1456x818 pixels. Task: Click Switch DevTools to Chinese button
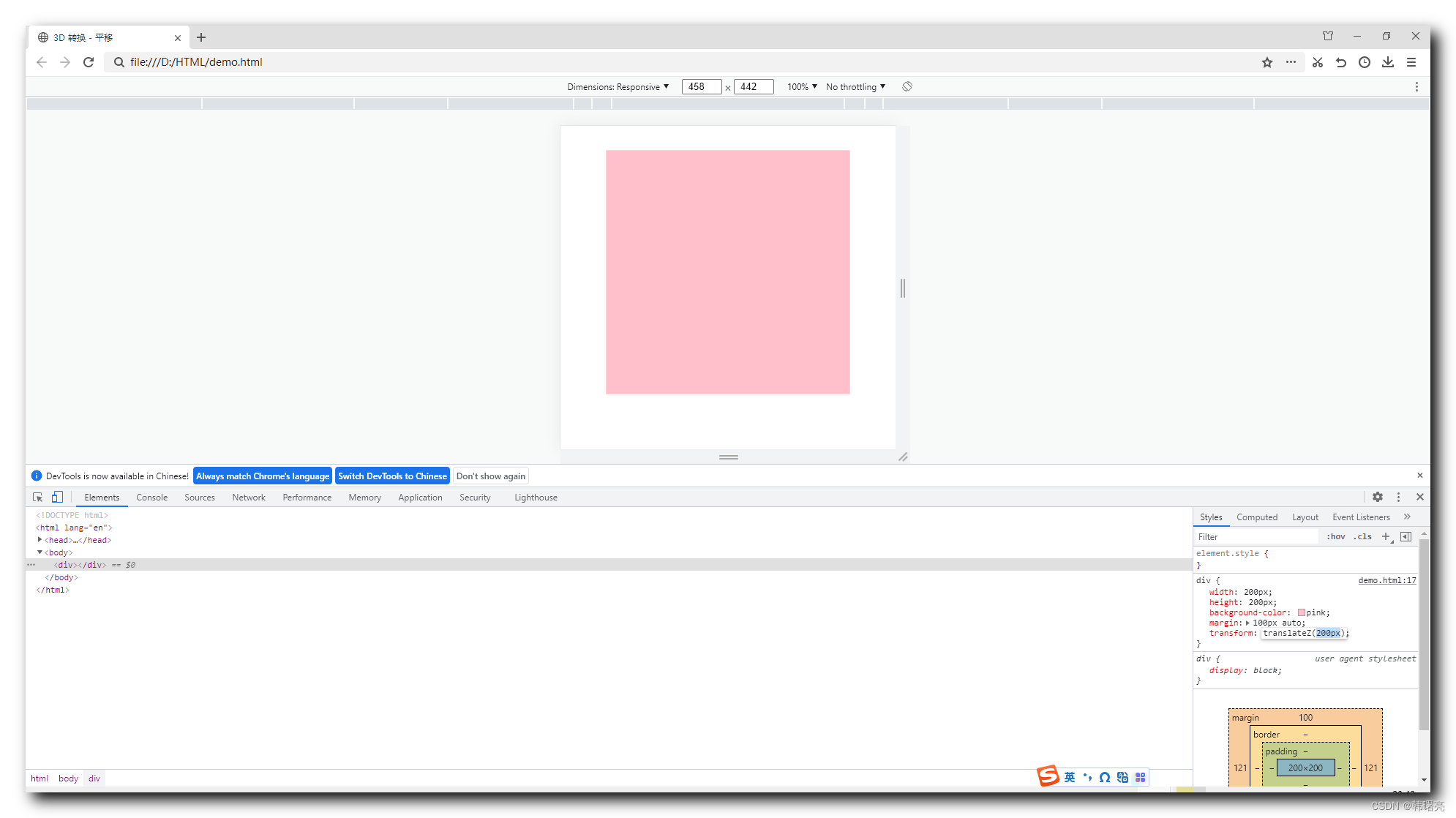(x=392, y=476)
